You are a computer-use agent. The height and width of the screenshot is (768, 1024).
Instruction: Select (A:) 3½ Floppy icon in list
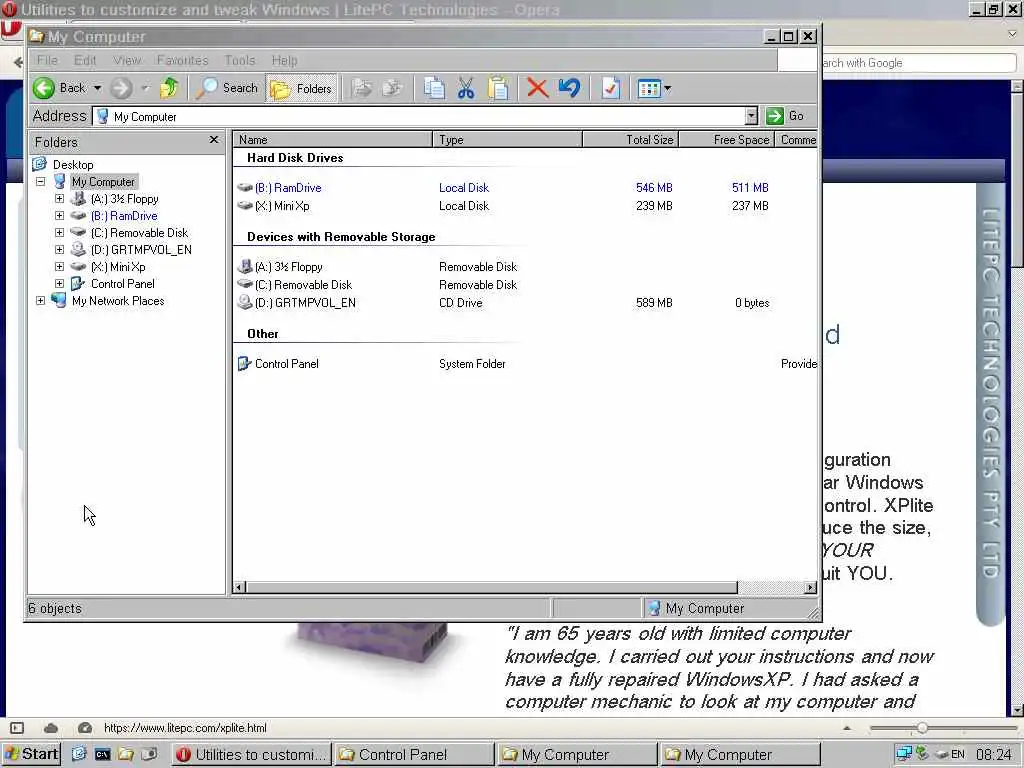pyautogui.click(x=245, y=266)
